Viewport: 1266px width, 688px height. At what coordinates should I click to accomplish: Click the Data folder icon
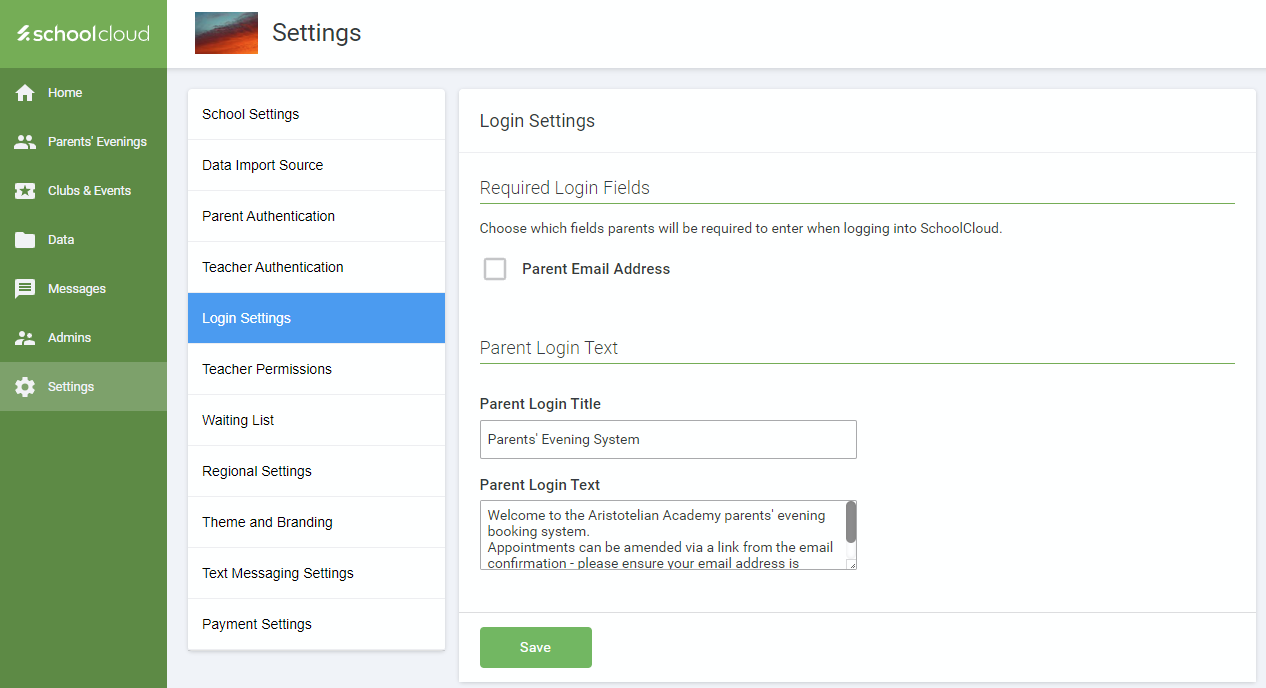click(25, 240)
